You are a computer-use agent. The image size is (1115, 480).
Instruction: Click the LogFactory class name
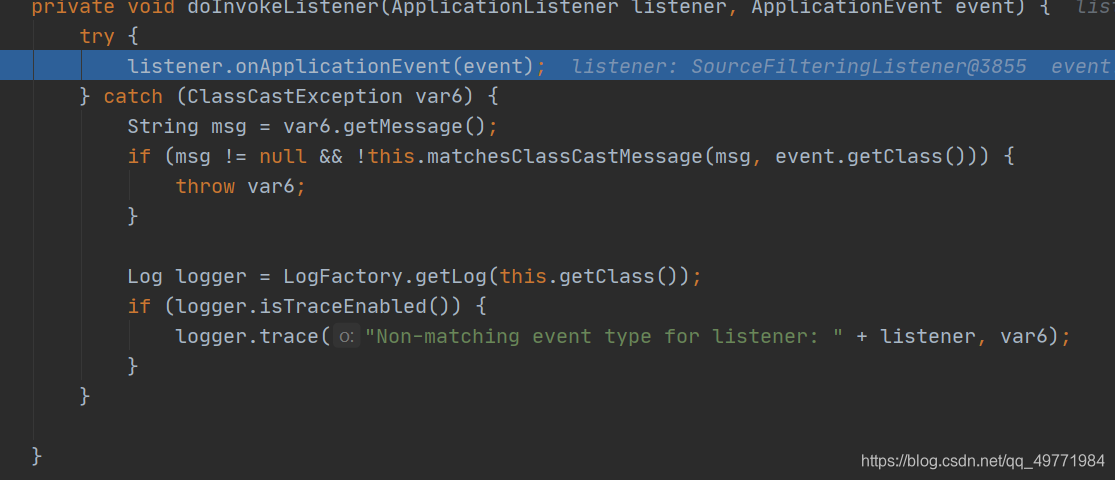[343, 276]
